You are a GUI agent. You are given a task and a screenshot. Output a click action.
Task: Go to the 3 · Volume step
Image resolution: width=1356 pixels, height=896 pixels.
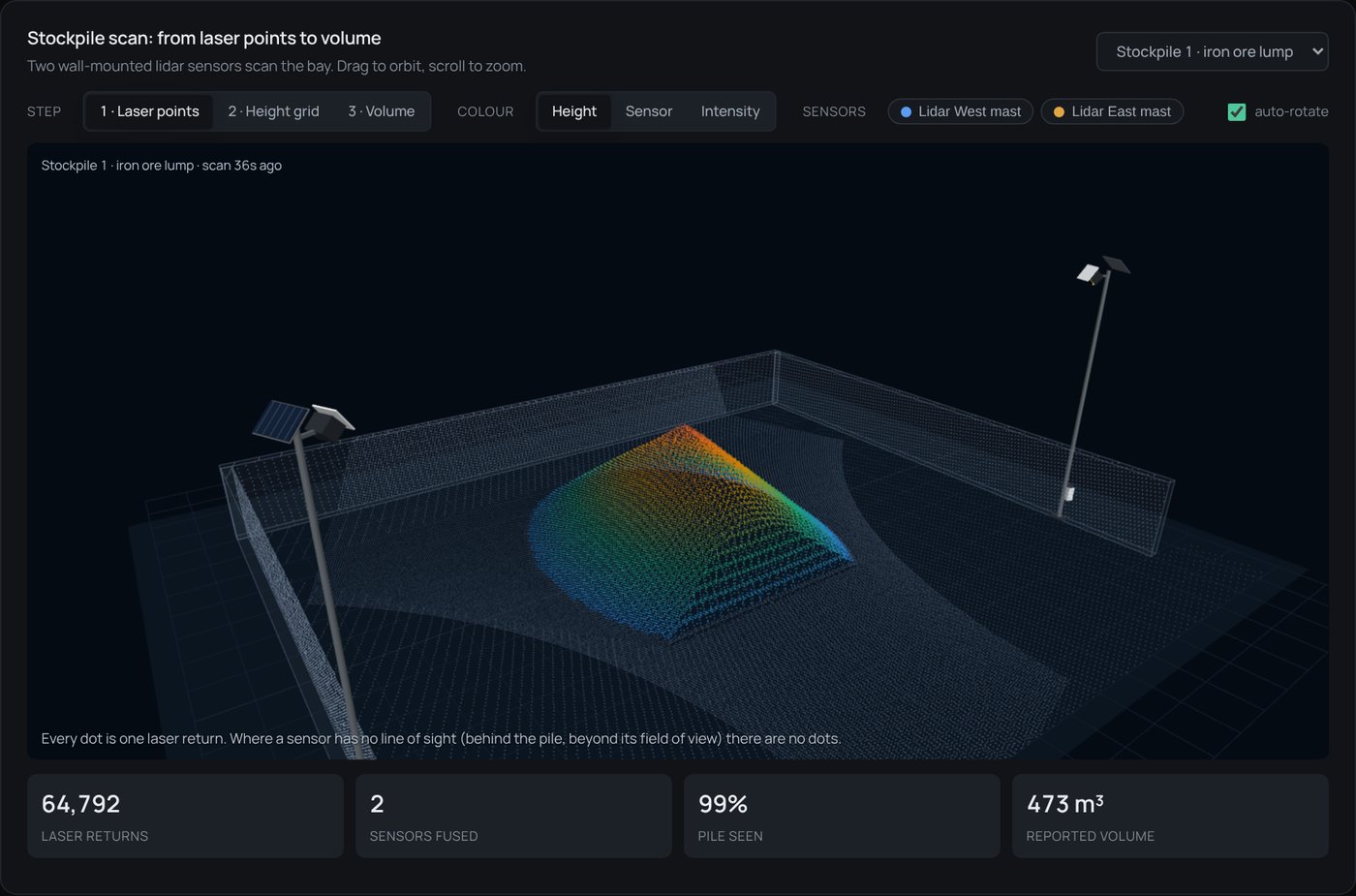click(382, 111)
